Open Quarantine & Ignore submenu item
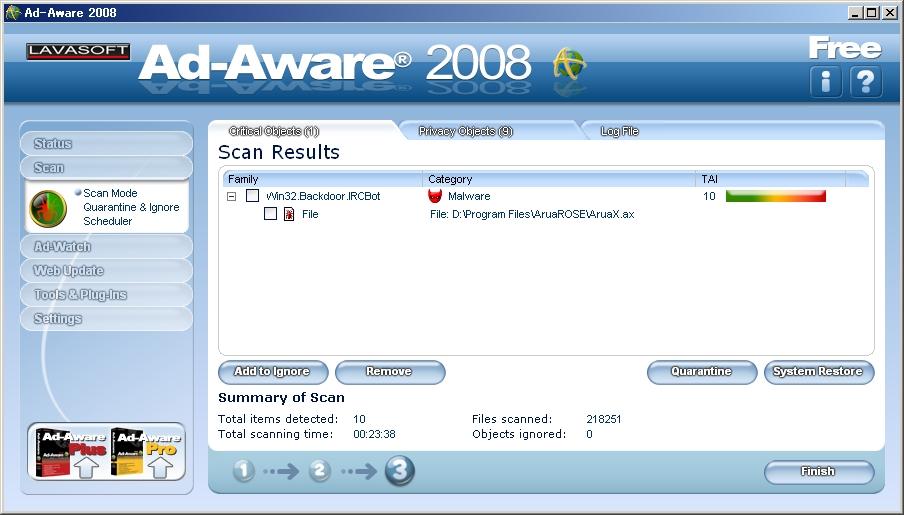This screenshot has width=904, height=515. [131, 207]
